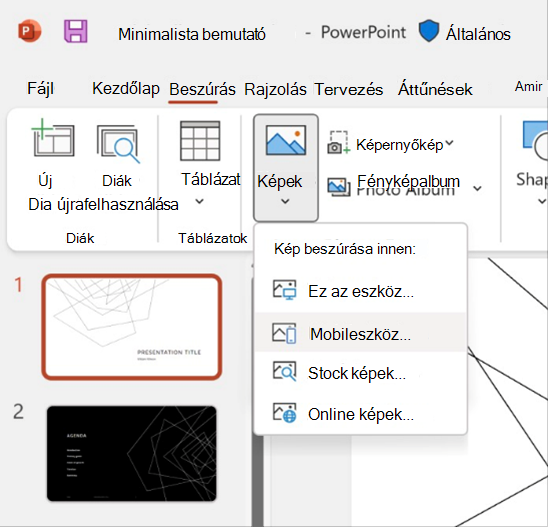Click the Képernyőkép label button
Screen dimensions: 548x527
(399, 144)
